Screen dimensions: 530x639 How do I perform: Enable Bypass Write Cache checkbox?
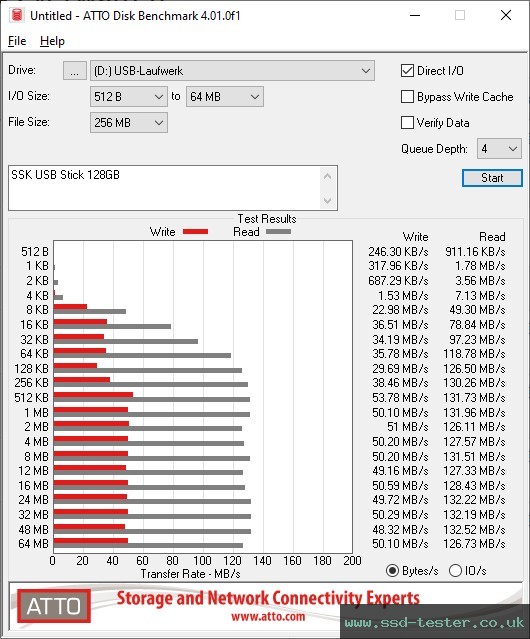point(407,97)
